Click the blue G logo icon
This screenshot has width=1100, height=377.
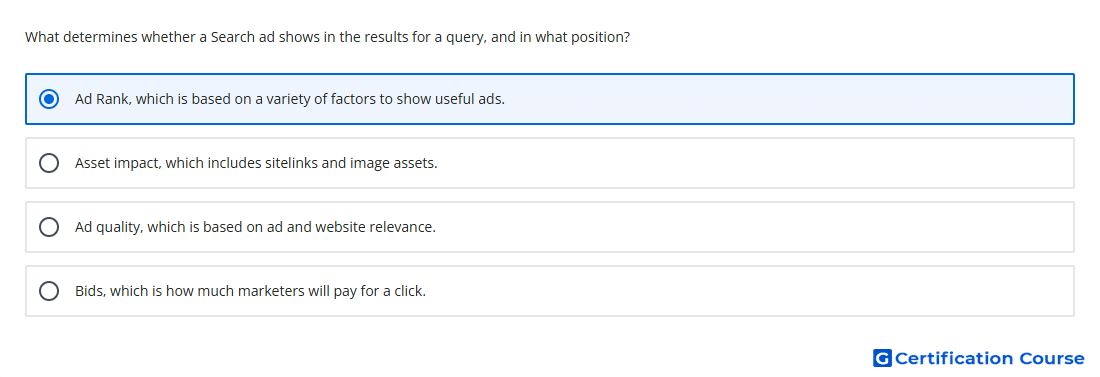click(882, 358)
